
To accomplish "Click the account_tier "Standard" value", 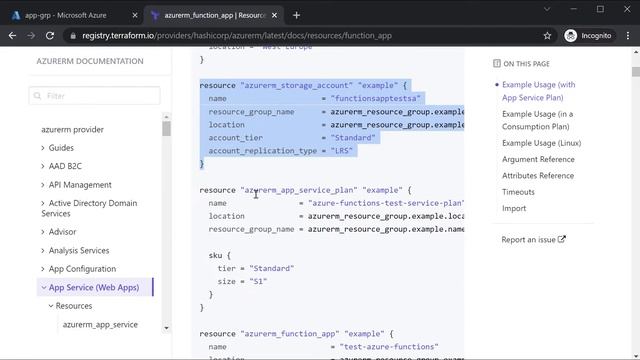I will point(353,138).
